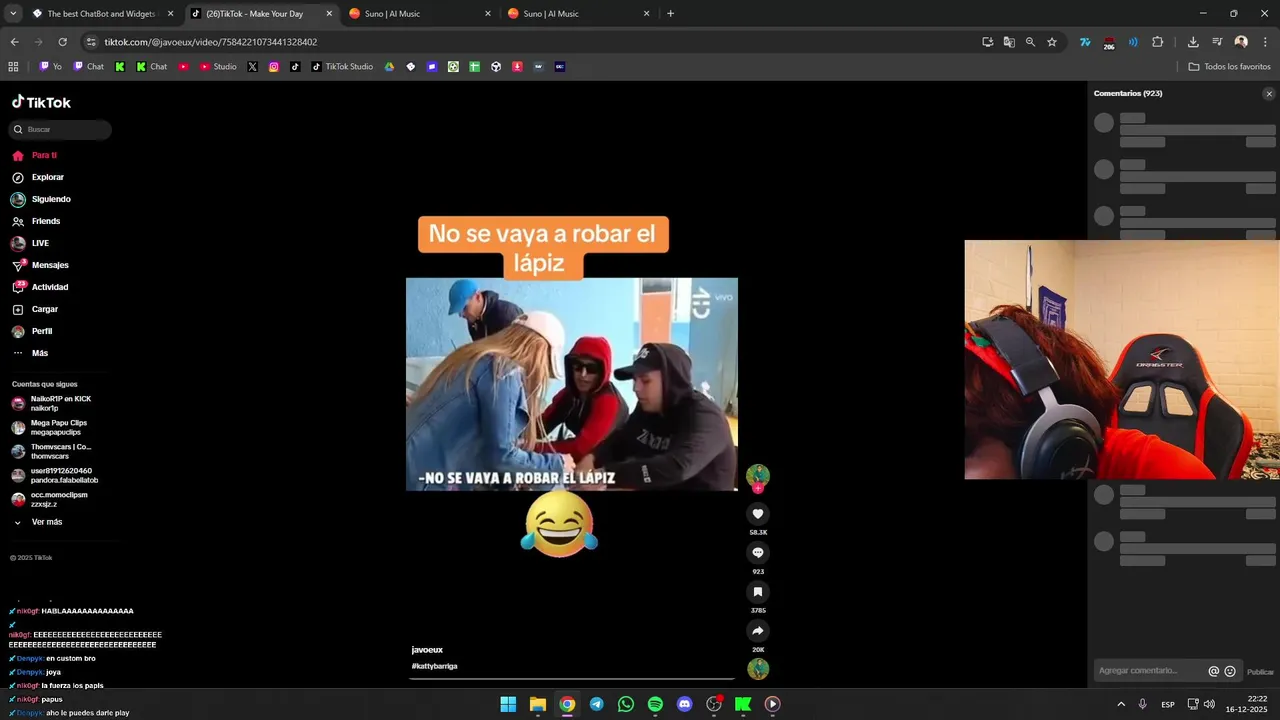Click the Publicar button
This screenshot has width=1280, height=720.
[1260, 672]
